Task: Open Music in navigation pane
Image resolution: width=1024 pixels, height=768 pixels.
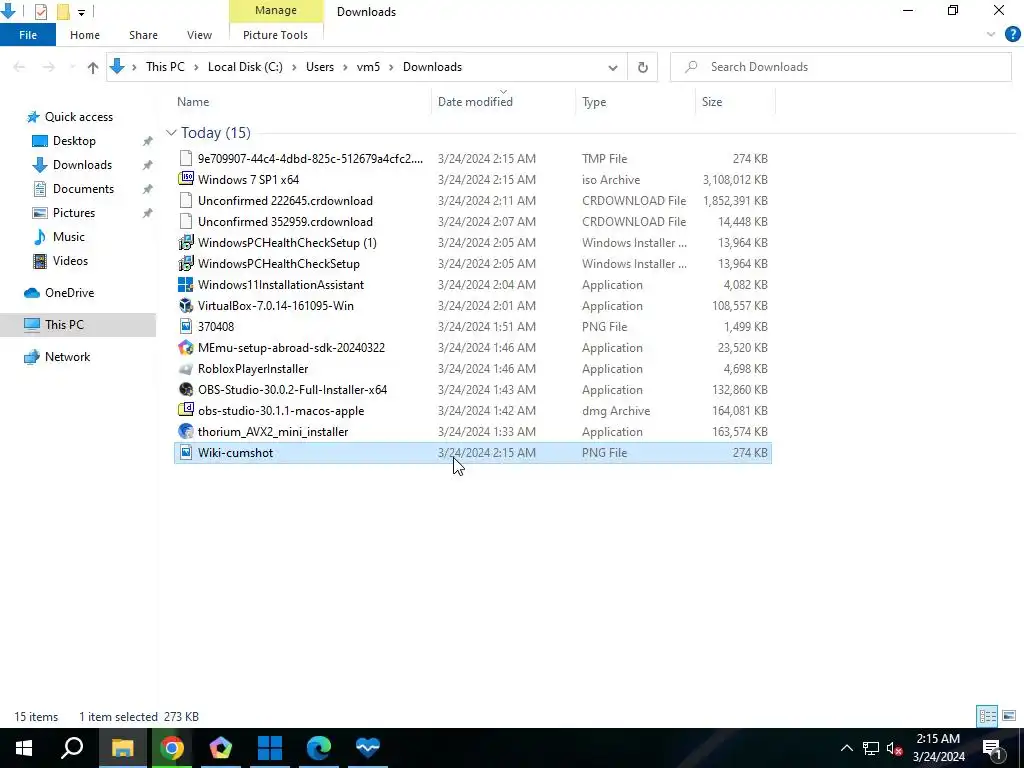Action: [x=69, y=237]
